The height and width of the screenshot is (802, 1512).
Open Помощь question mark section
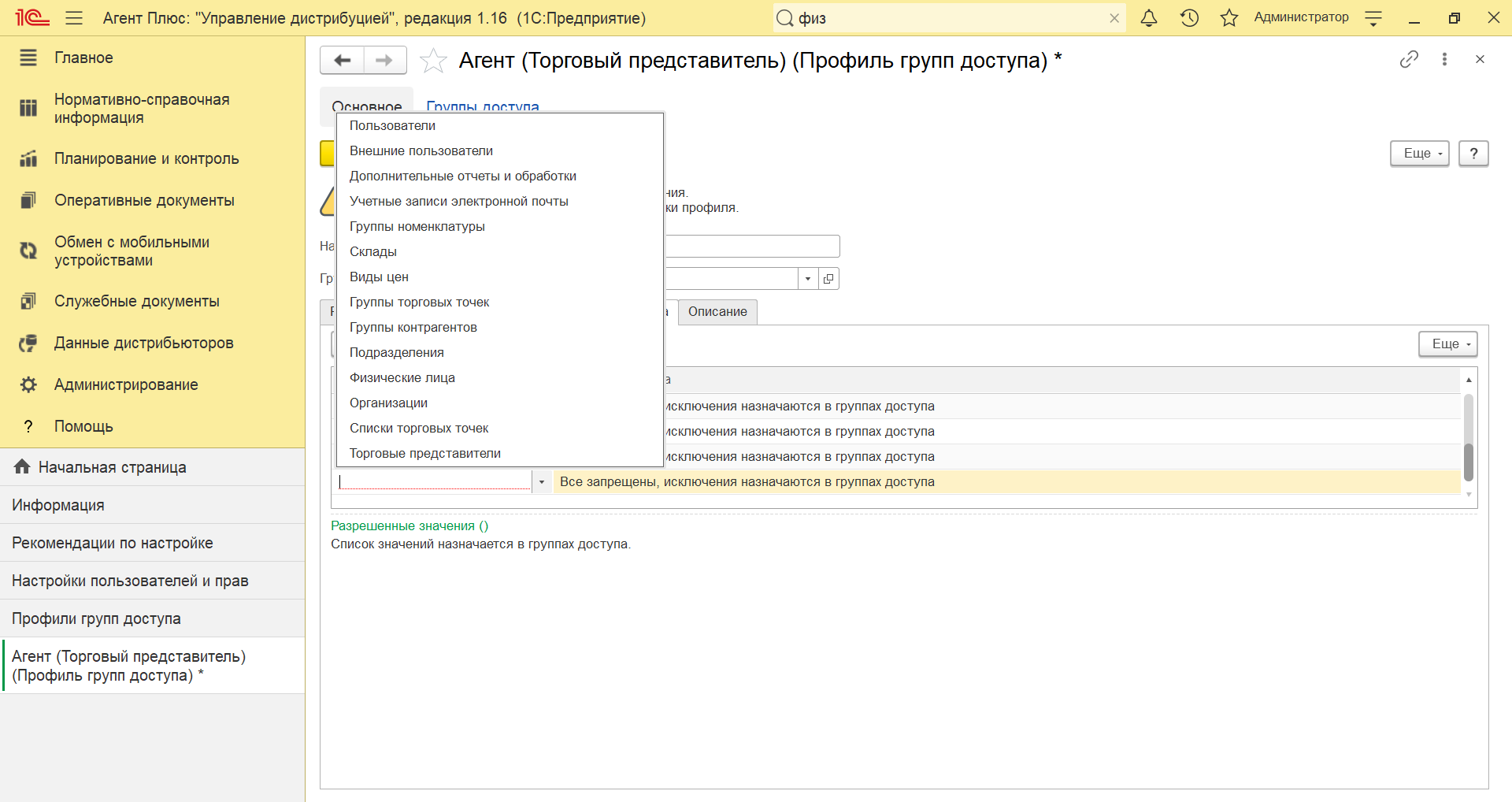pos(28,426)
